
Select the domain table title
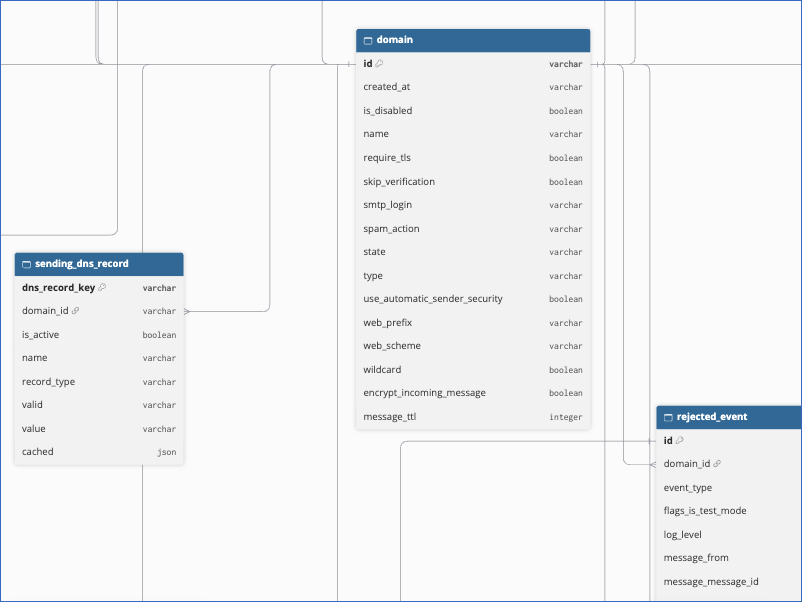pos(395,40)
